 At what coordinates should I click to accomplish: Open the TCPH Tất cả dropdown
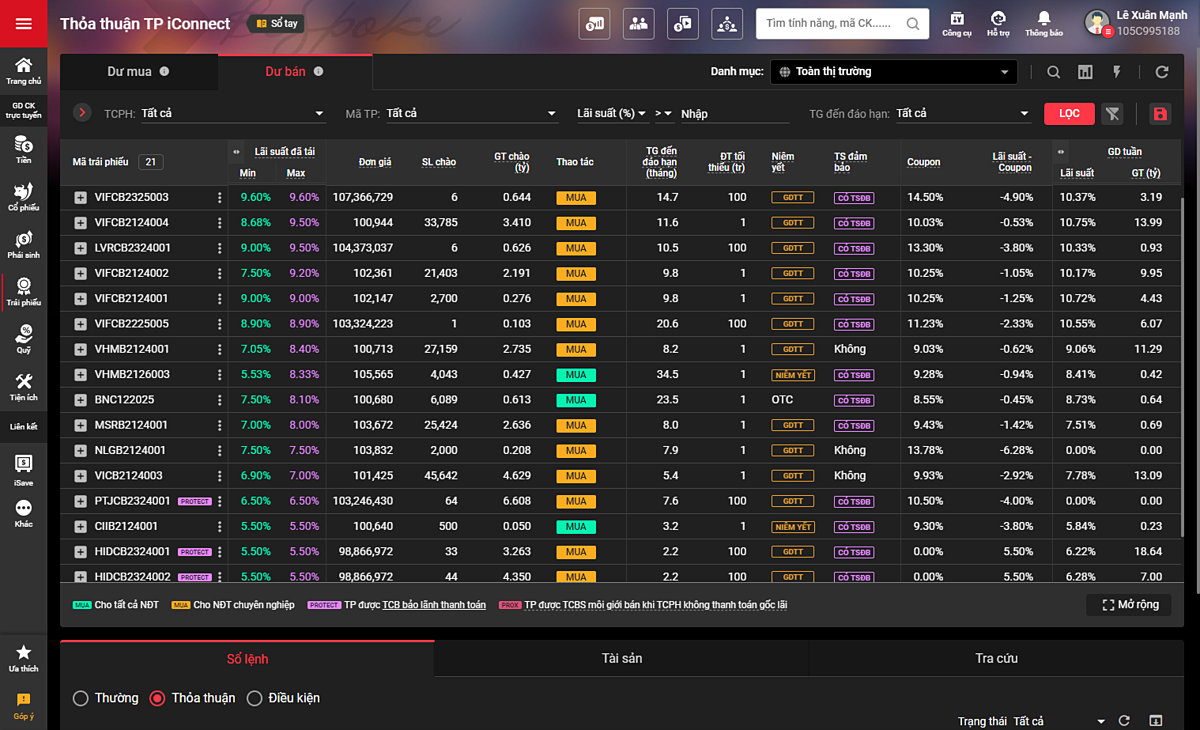[x=232, y=114]
